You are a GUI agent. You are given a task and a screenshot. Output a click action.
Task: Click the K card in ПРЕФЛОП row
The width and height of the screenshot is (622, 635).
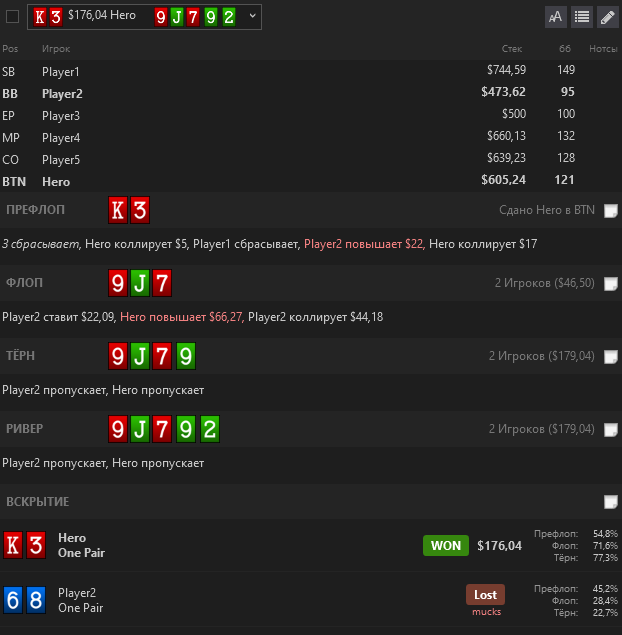click(x=118, y=210)
